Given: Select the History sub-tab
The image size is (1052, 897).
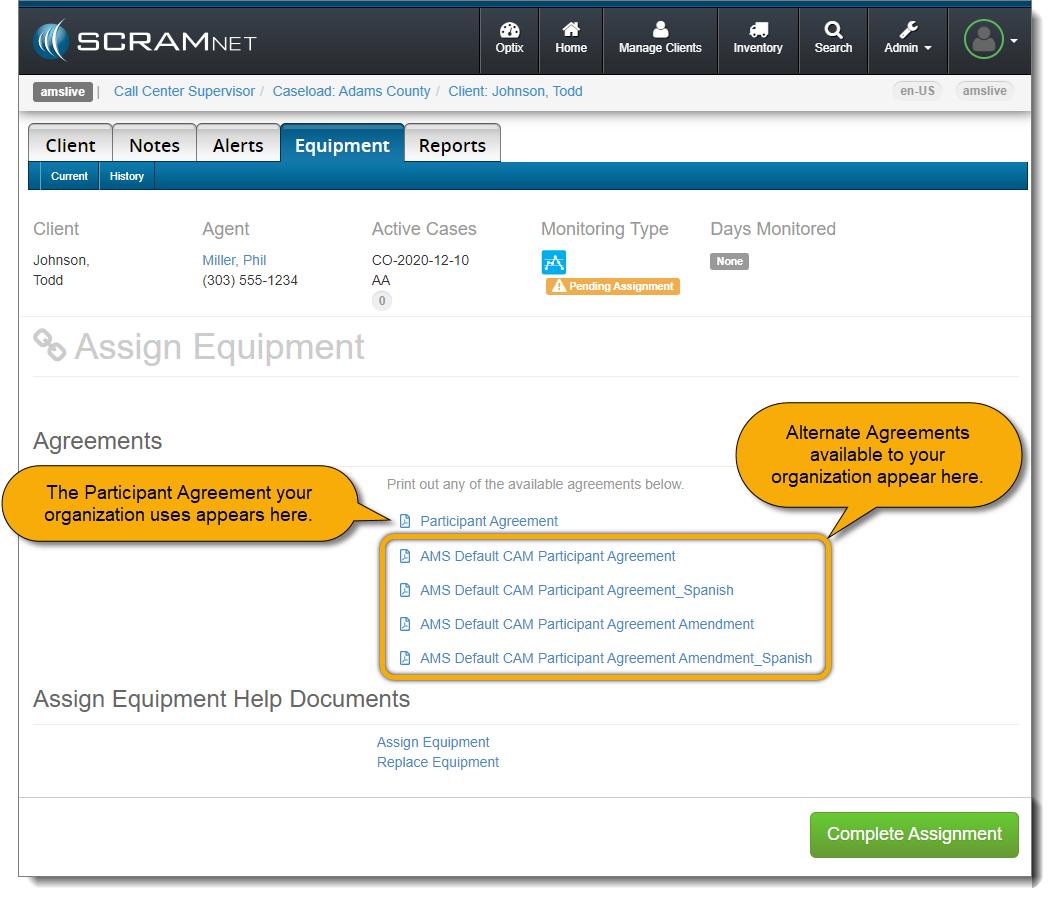Looking at the screenshot, I should pos(127,176).
